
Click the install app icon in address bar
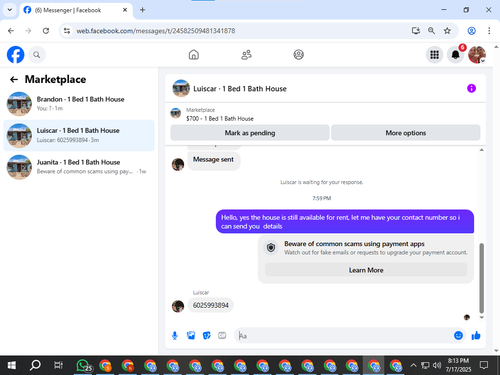415,31
